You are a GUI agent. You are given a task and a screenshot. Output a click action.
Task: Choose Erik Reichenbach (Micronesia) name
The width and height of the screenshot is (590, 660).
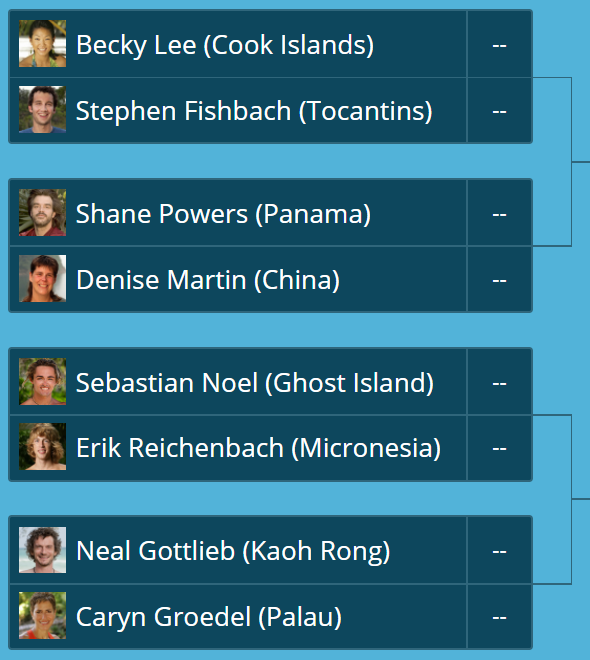(x=258, y=447)
